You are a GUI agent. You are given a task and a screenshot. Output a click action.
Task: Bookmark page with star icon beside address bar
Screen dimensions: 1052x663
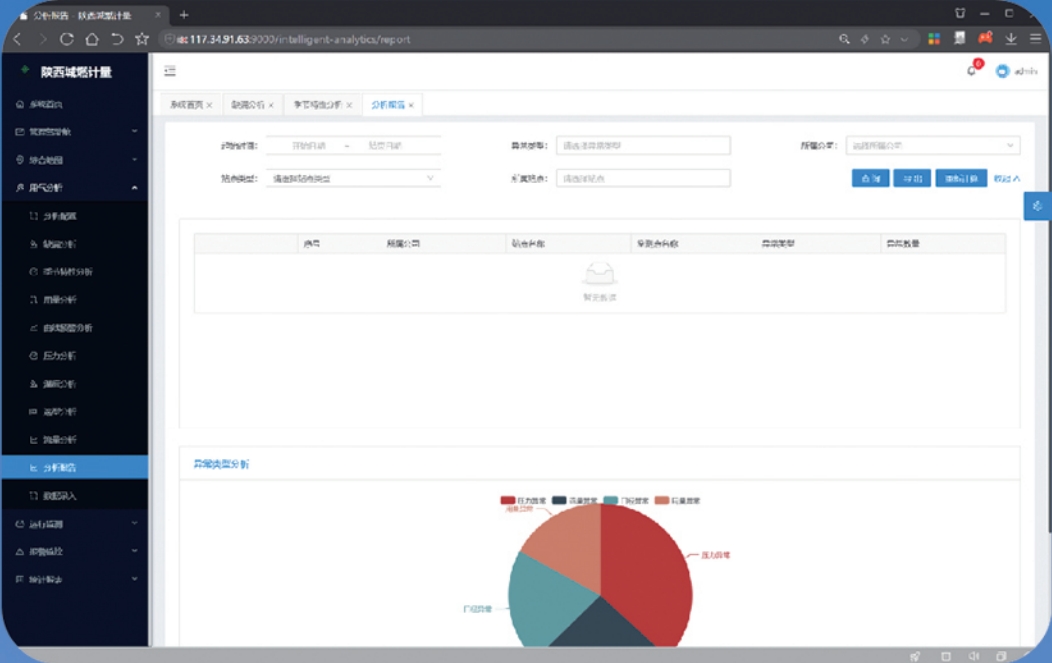click(142, 39)
